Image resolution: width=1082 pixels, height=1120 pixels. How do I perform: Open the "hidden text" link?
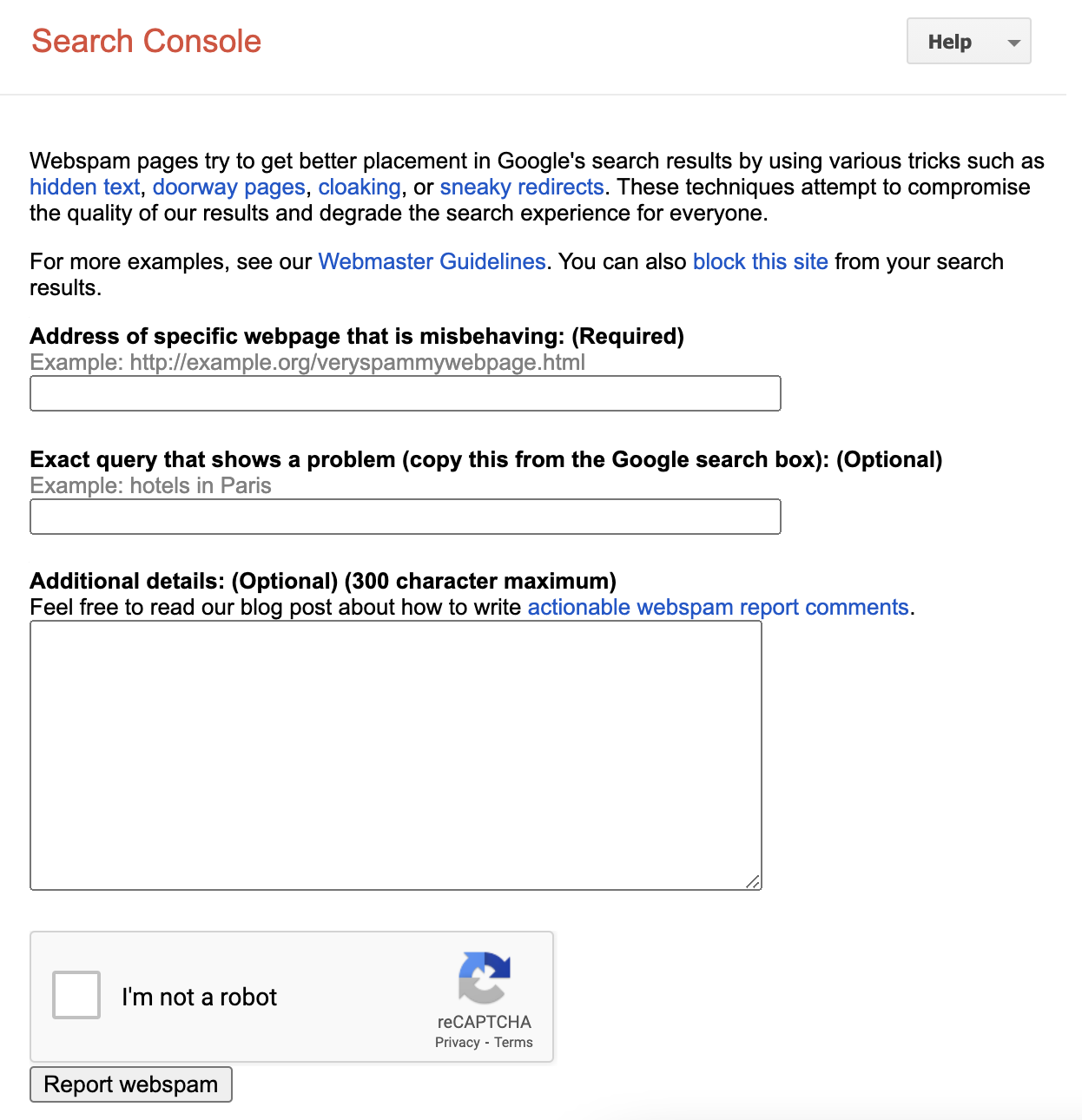click(x=84, y=187)
